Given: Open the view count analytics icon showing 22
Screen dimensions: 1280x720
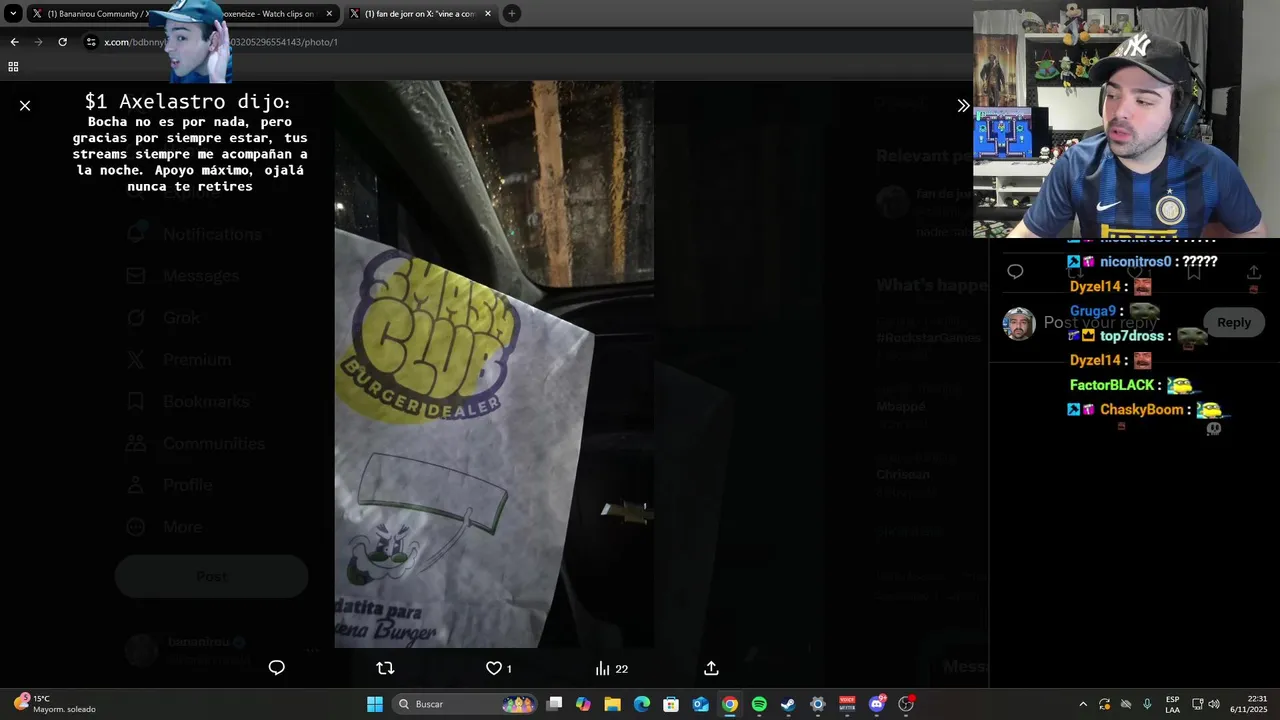Looking at the screenshot, I should tap(611, 668).
